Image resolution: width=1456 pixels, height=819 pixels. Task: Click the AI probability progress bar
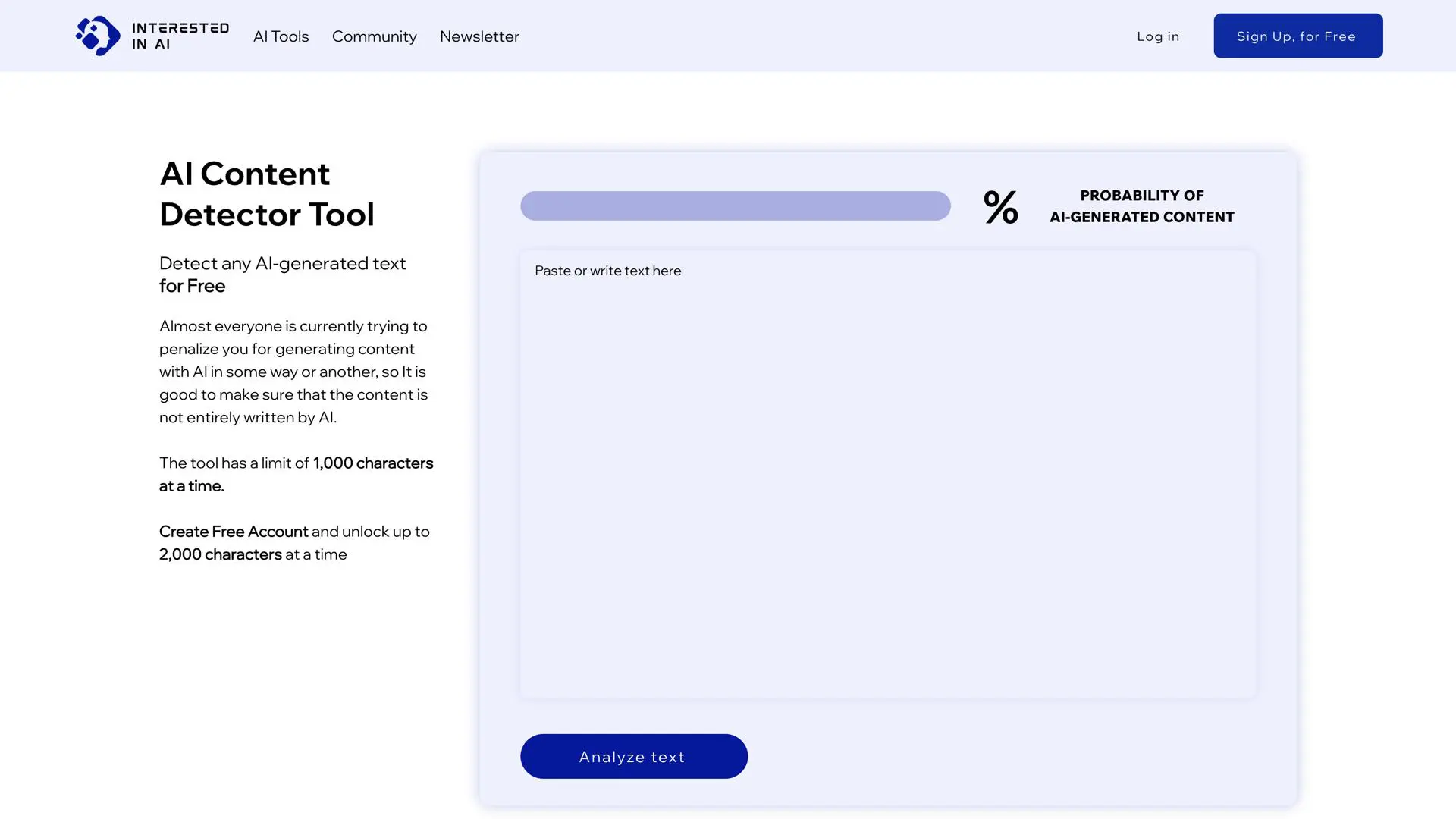[x=735, y=206]
